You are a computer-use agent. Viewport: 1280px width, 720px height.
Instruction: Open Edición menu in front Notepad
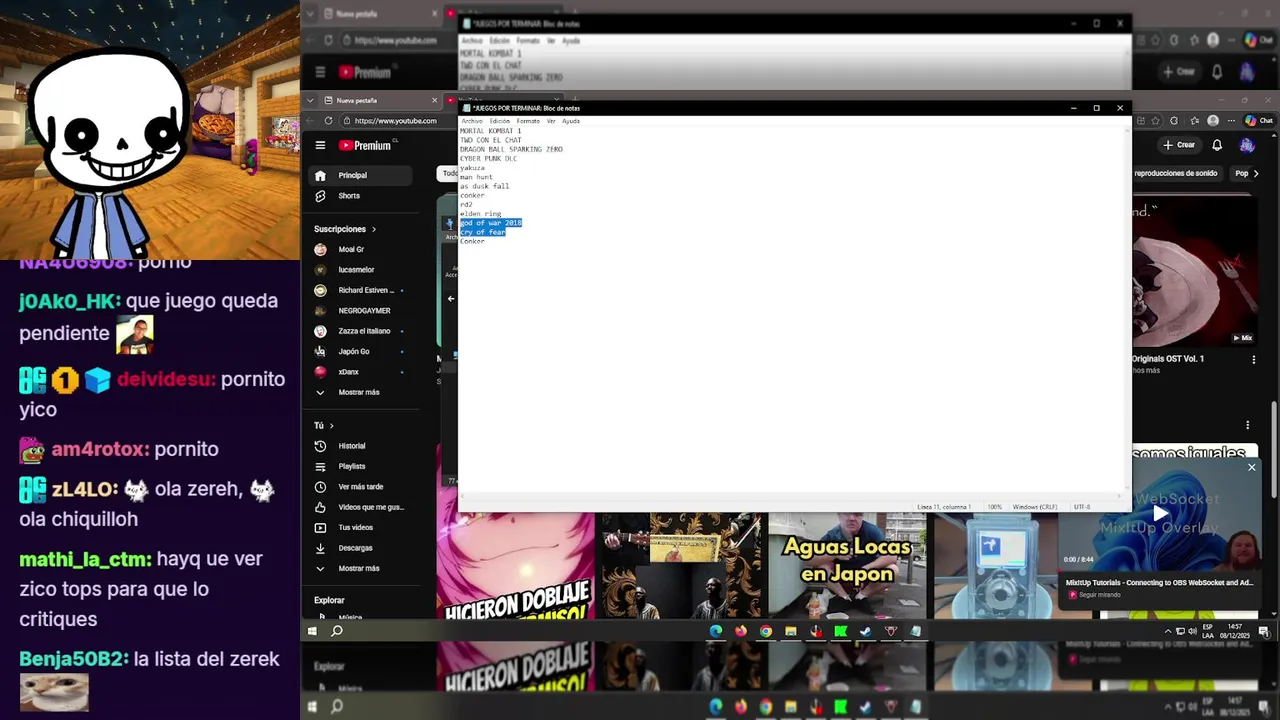499,121
